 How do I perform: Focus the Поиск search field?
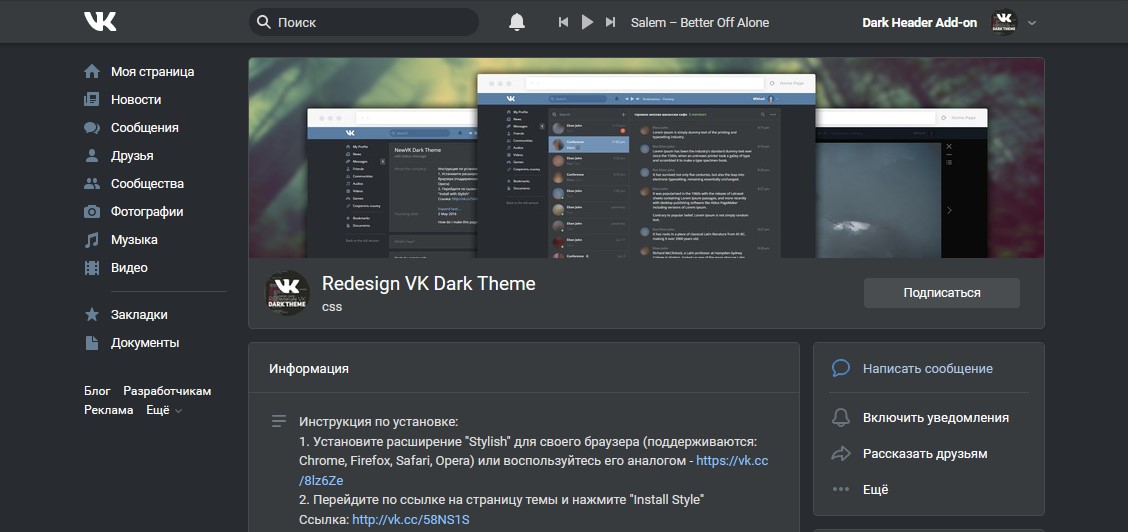pyautogui.click(x=364, y=22)
